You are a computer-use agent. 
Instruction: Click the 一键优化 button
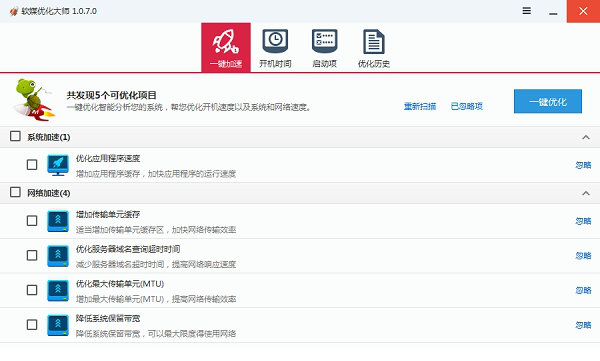coord(548,101)
